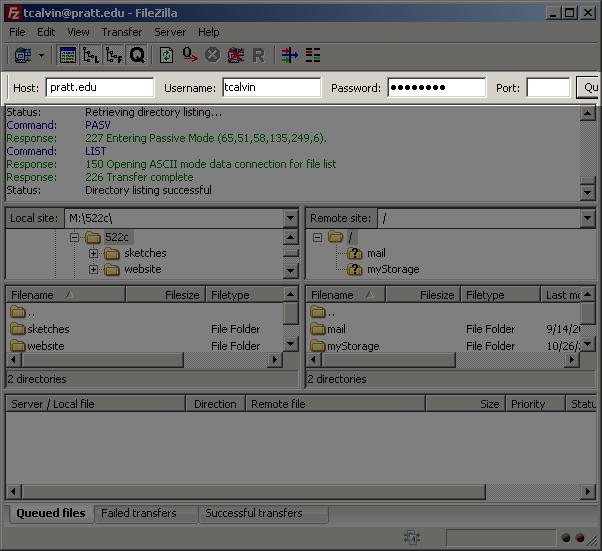Toggle message log display icon
Viewport: 602px width, 551px height.
click(x=68, y=56)
